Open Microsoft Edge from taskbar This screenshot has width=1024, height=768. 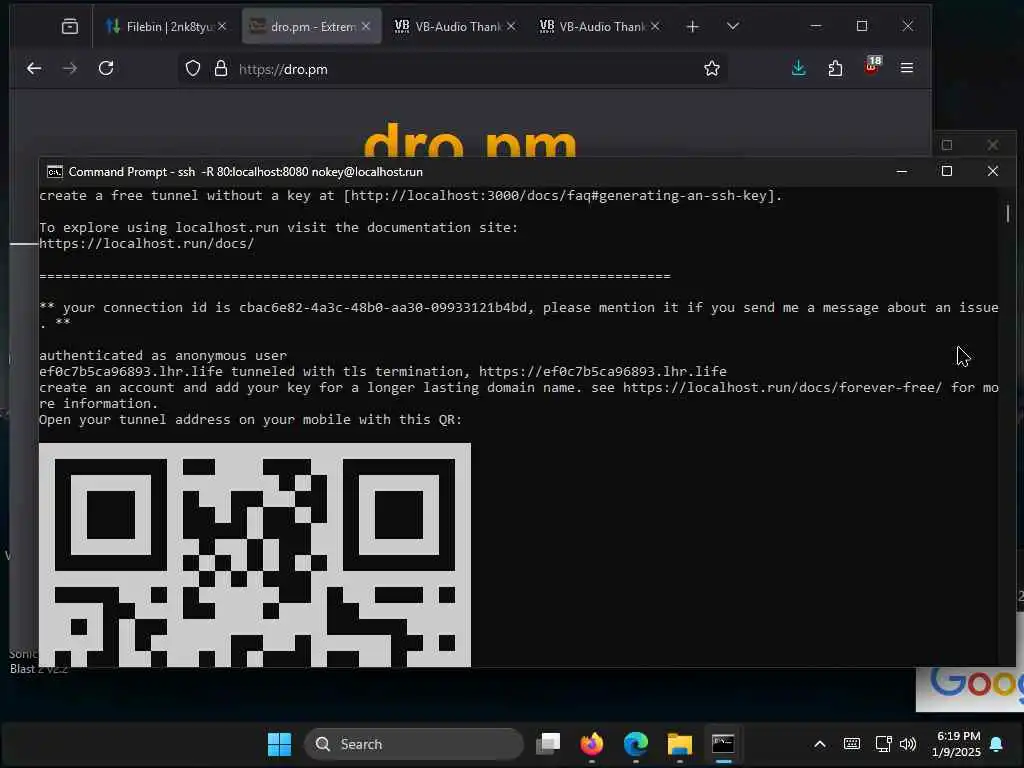click(636, 744)
